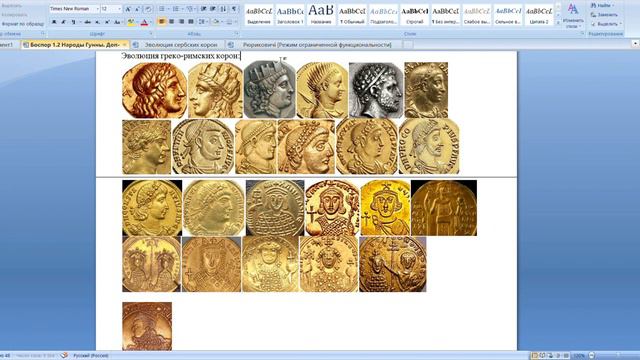The image size is (640, 360).
Task: Close the Боспор 1.2 document tab
Action: pos(125,45)
